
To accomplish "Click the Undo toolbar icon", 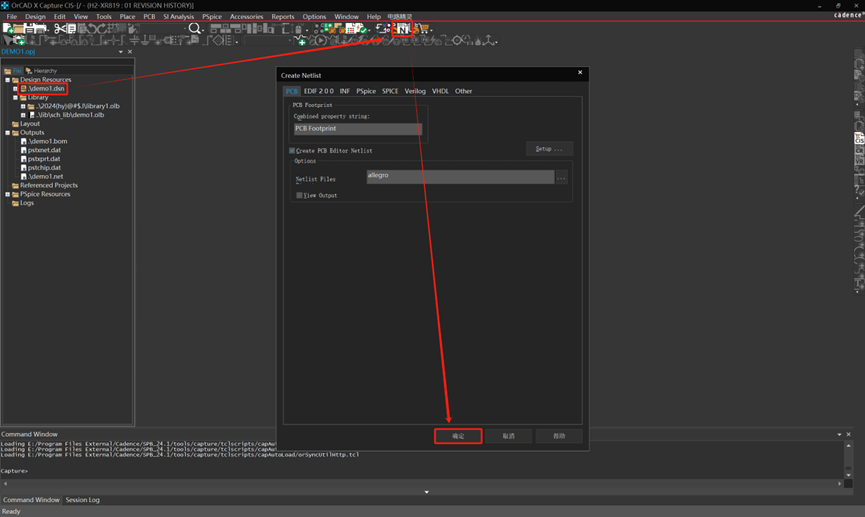I will (92, 28).
